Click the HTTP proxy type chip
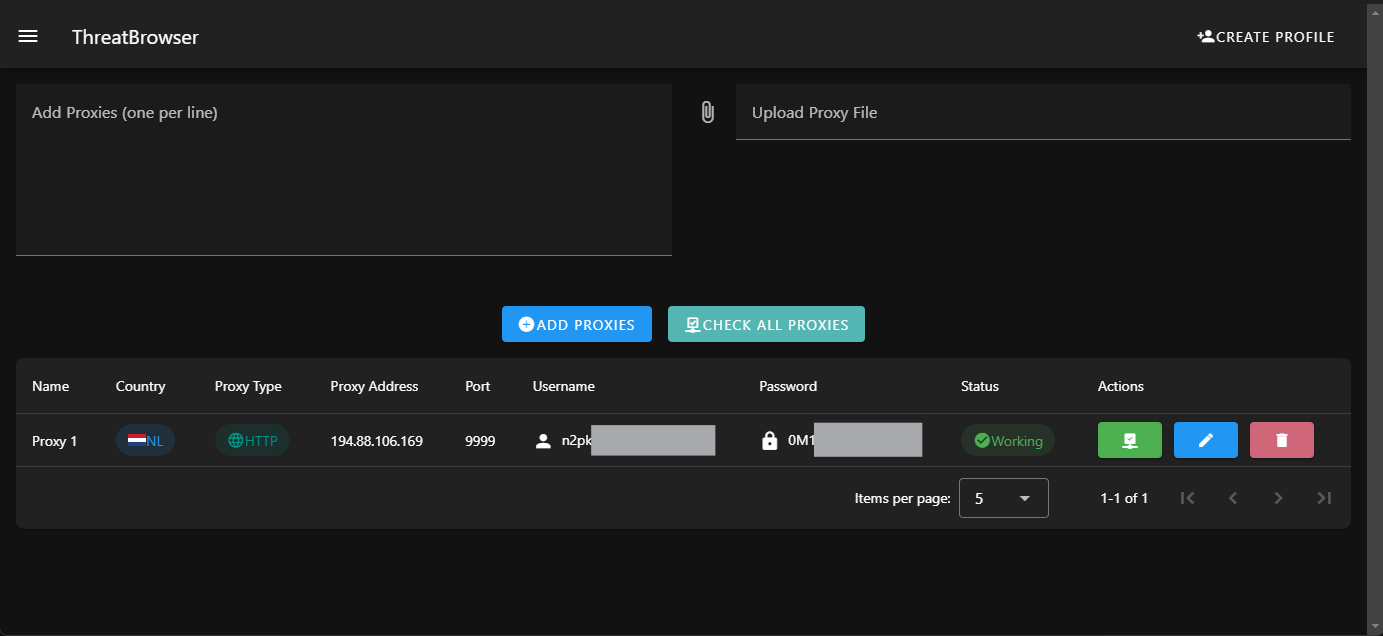Viewport: 1383px width, 636px height. pos(252,440)
